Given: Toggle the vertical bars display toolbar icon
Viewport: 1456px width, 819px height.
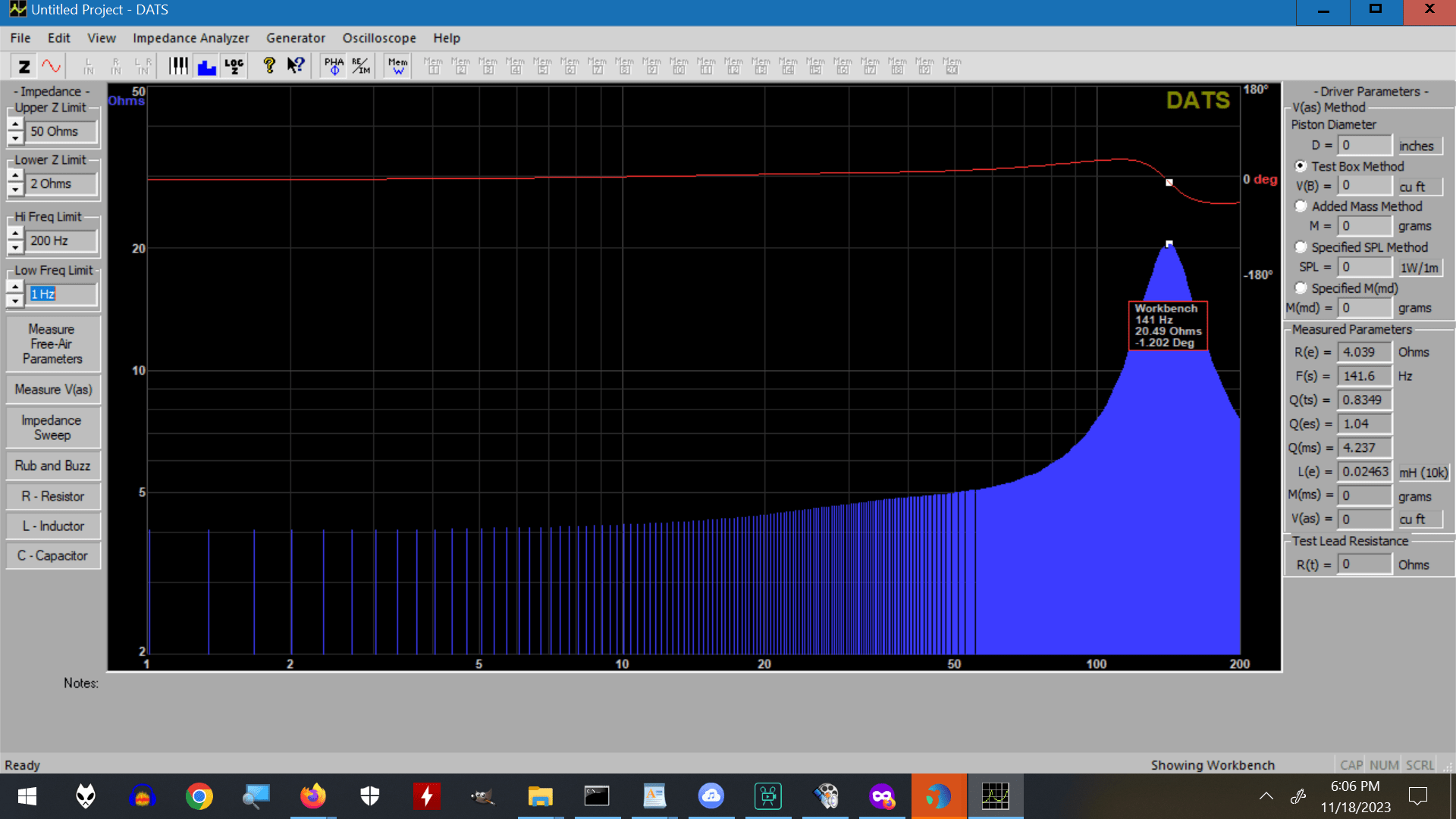Looking at the screenshot, I should [x=178, y=66].
